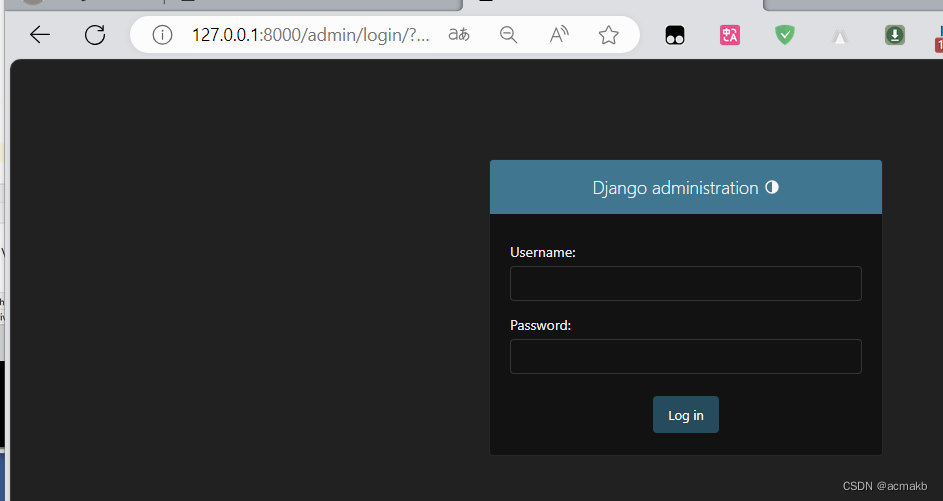This screenshot has width=943, height=501.
Task: Reload the page with the refresh icon
Action: pyautogui.click(x=95, y=35)
